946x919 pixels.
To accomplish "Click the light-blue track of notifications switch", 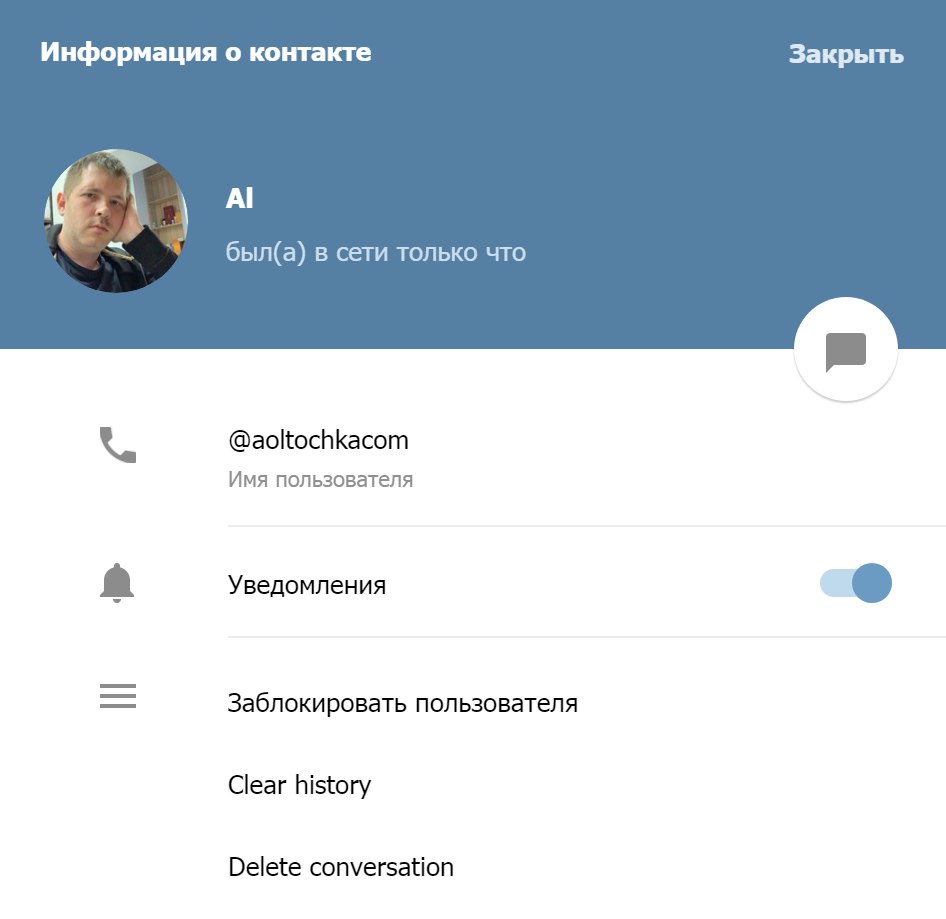I will pos(836,583).
